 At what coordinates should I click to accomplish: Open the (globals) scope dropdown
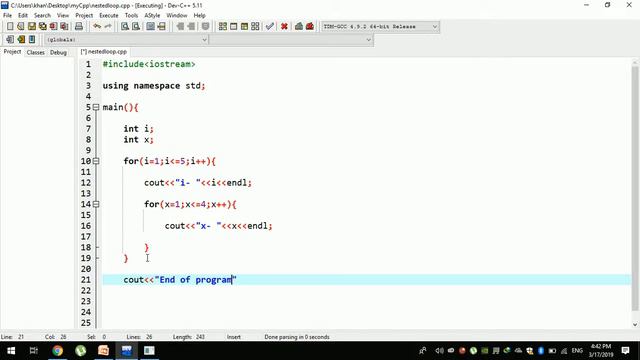click(126, 40)
